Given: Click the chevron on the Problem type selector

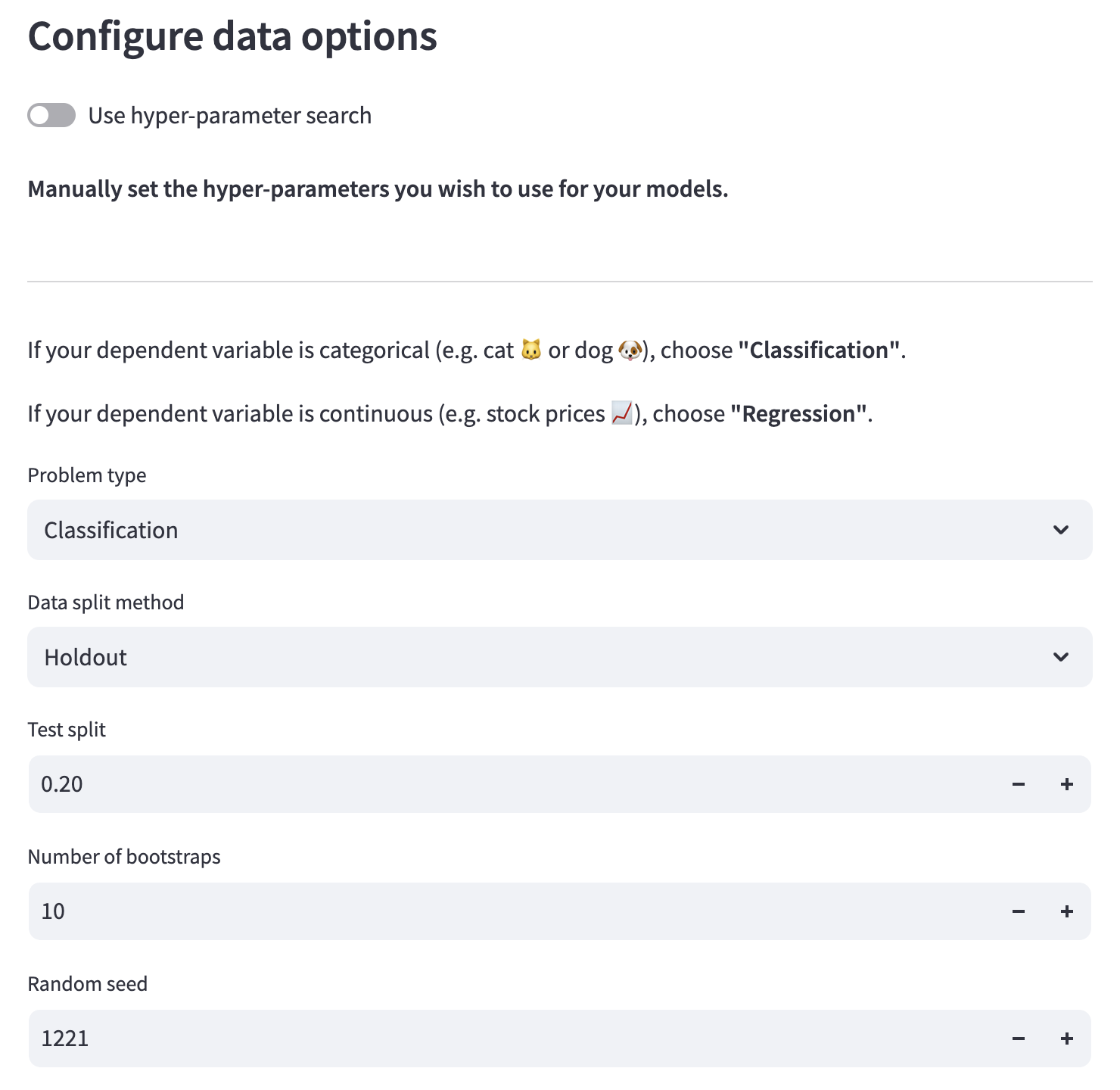Looking at the screenshot, I should point(1061,530).
